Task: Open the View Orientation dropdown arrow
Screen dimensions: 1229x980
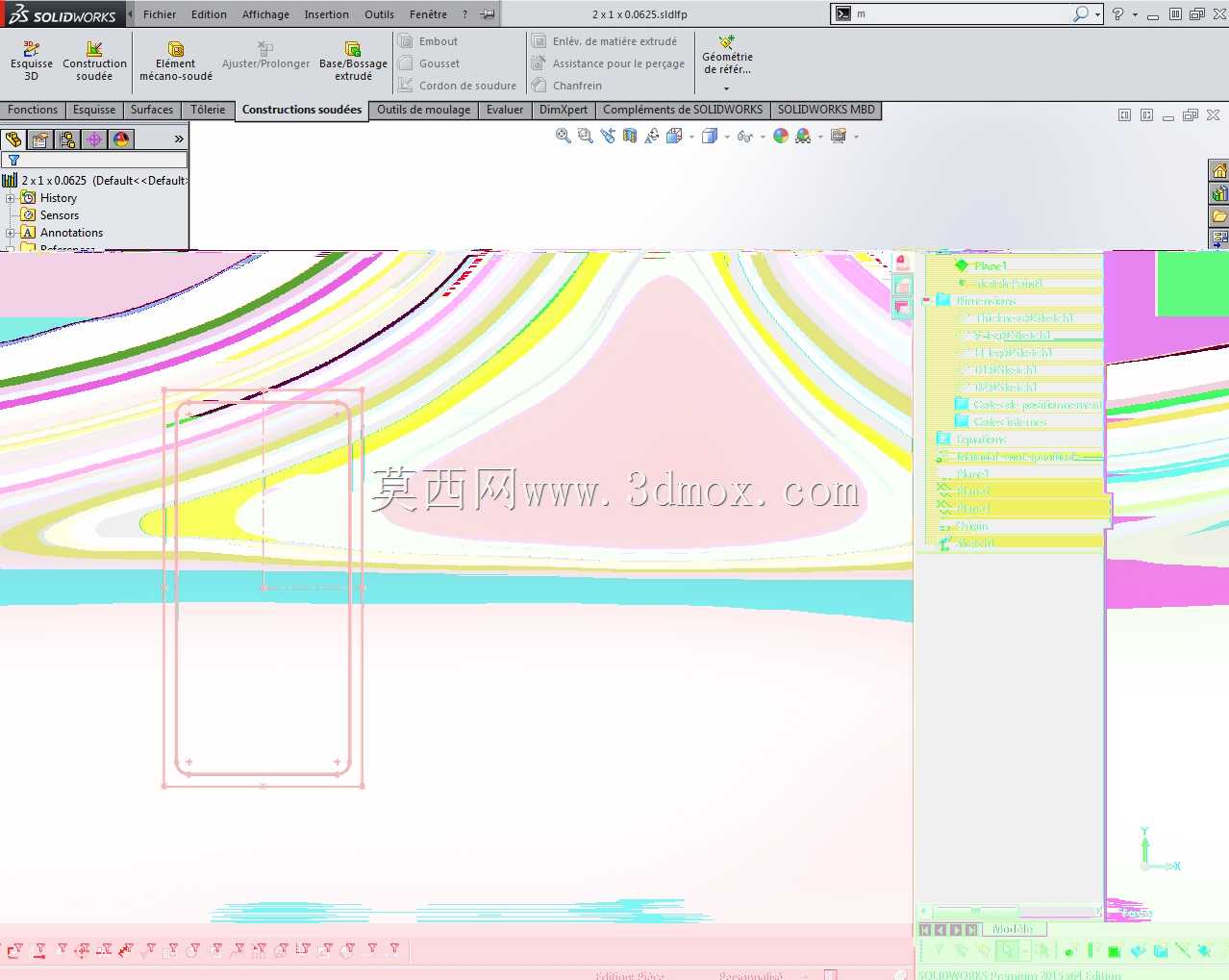Action: pos(691,137)
